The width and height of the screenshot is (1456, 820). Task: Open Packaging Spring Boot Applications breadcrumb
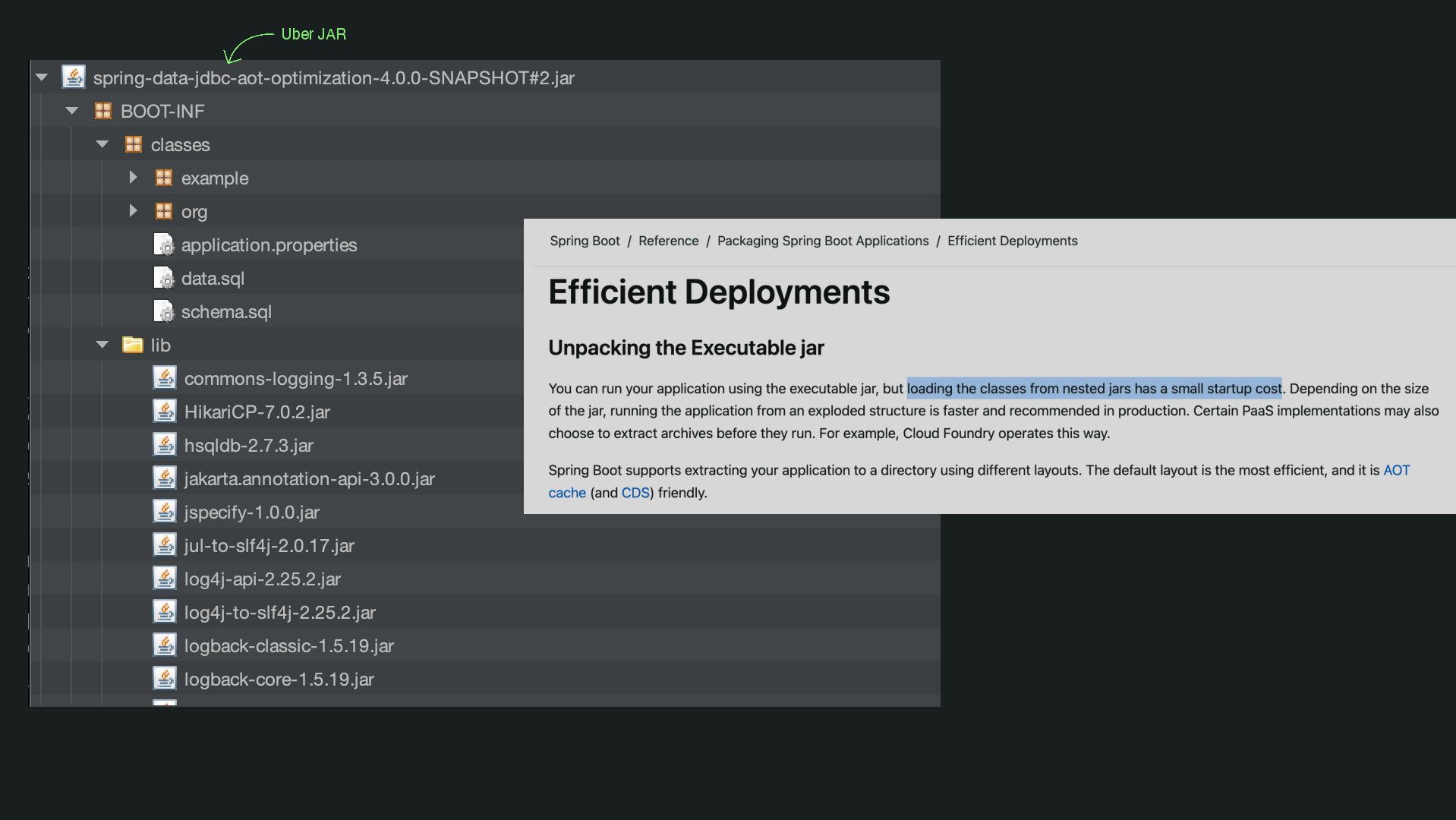823,241
